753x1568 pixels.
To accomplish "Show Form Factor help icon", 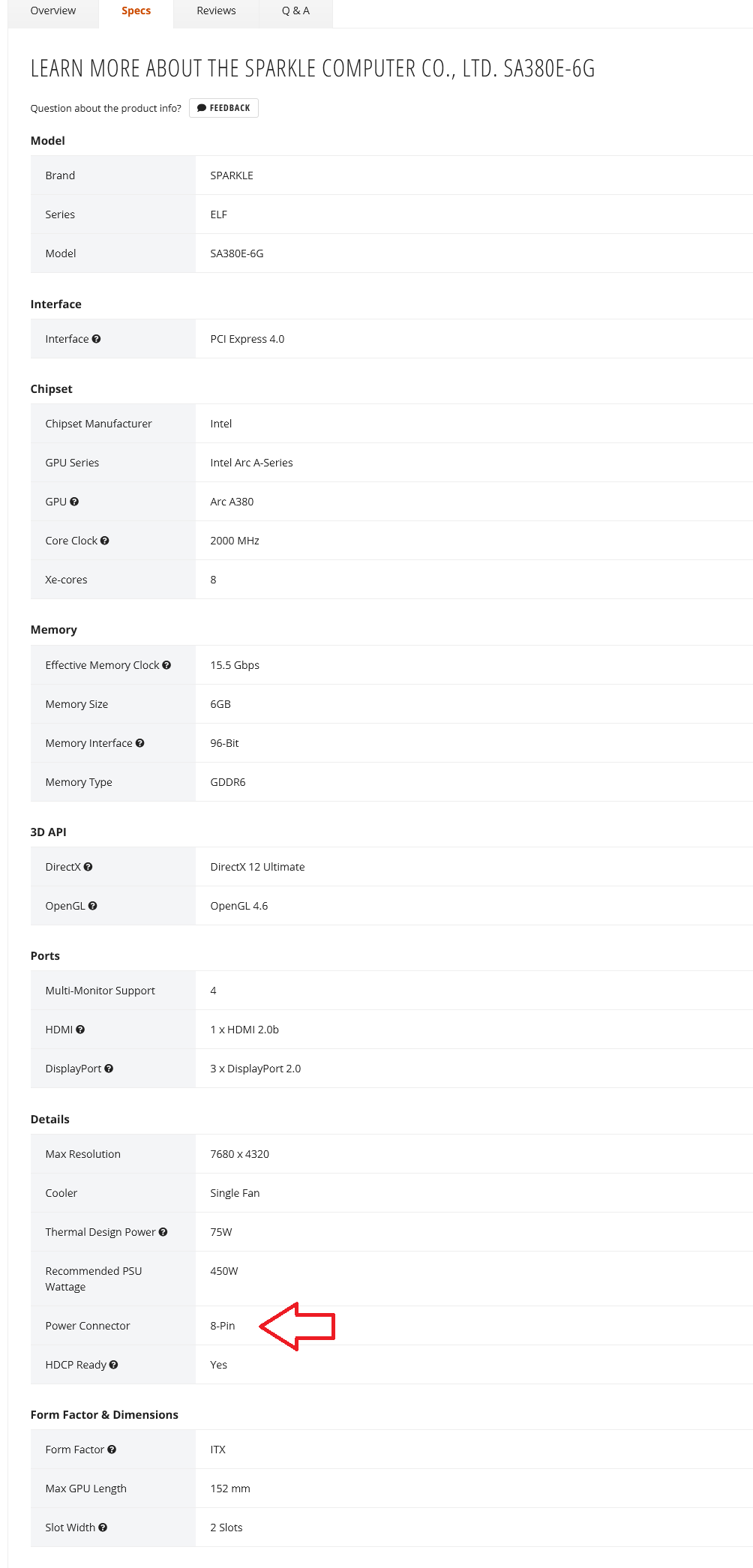I will [112, 1450].
